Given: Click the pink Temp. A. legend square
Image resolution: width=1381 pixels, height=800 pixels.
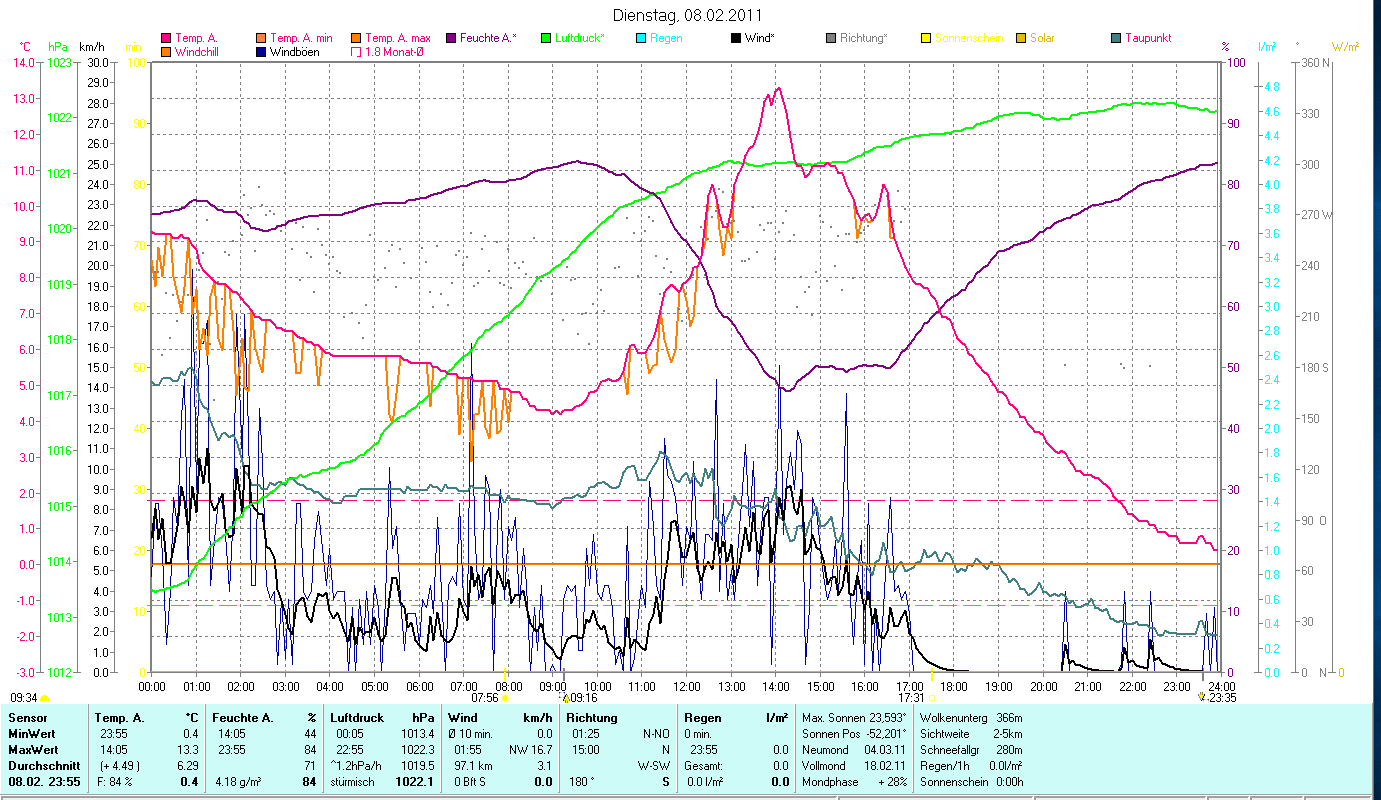Looking at the screenshot, I should [166, 38].
